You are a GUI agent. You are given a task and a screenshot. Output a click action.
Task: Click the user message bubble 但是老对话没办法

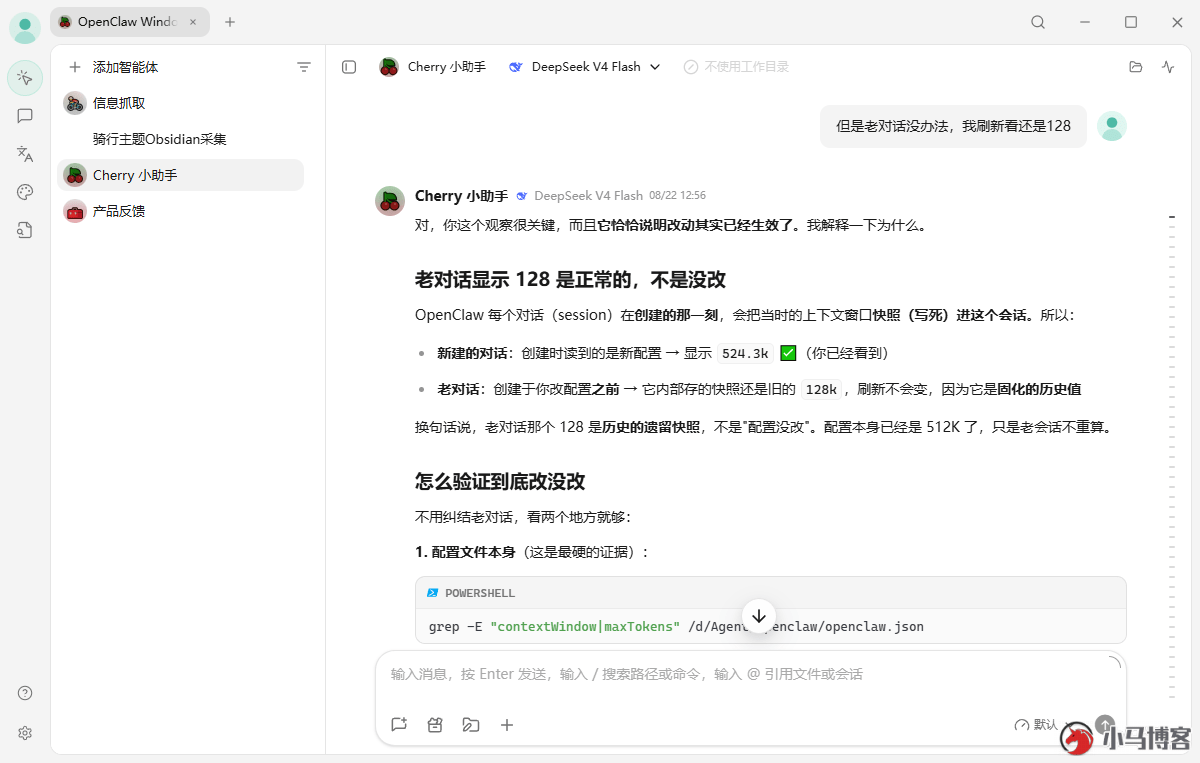(953, 126)
